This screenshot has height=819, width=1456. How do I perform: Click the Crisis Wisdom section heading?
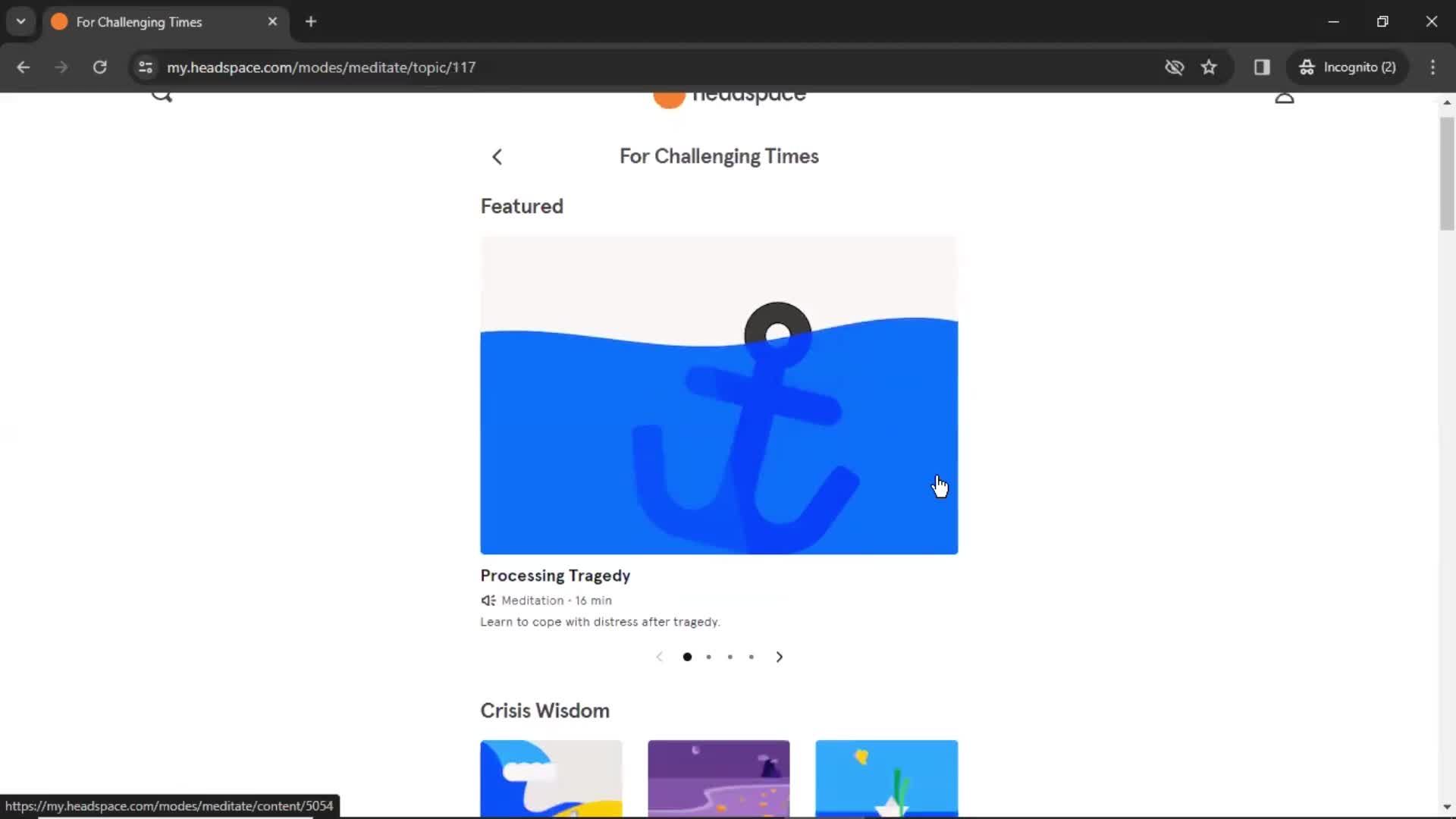[x=544, y=710]
